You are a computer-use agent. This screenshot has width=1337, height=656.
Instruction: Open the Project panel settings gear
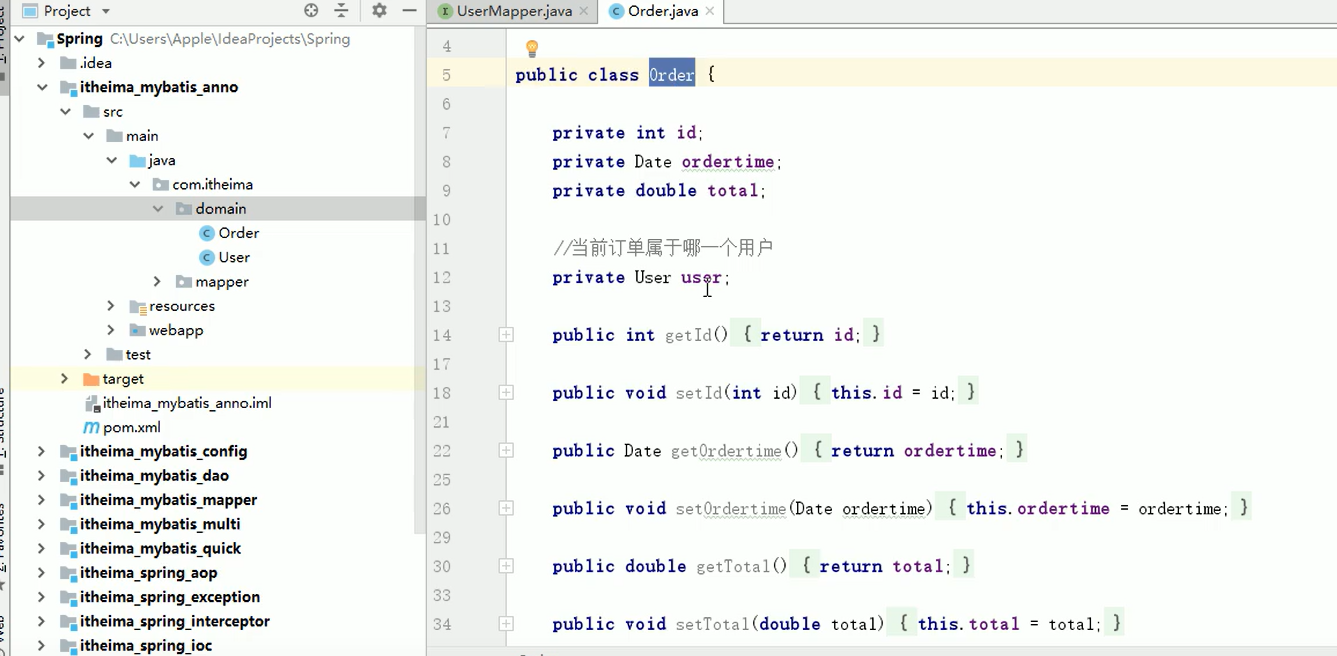click(379, 11)
